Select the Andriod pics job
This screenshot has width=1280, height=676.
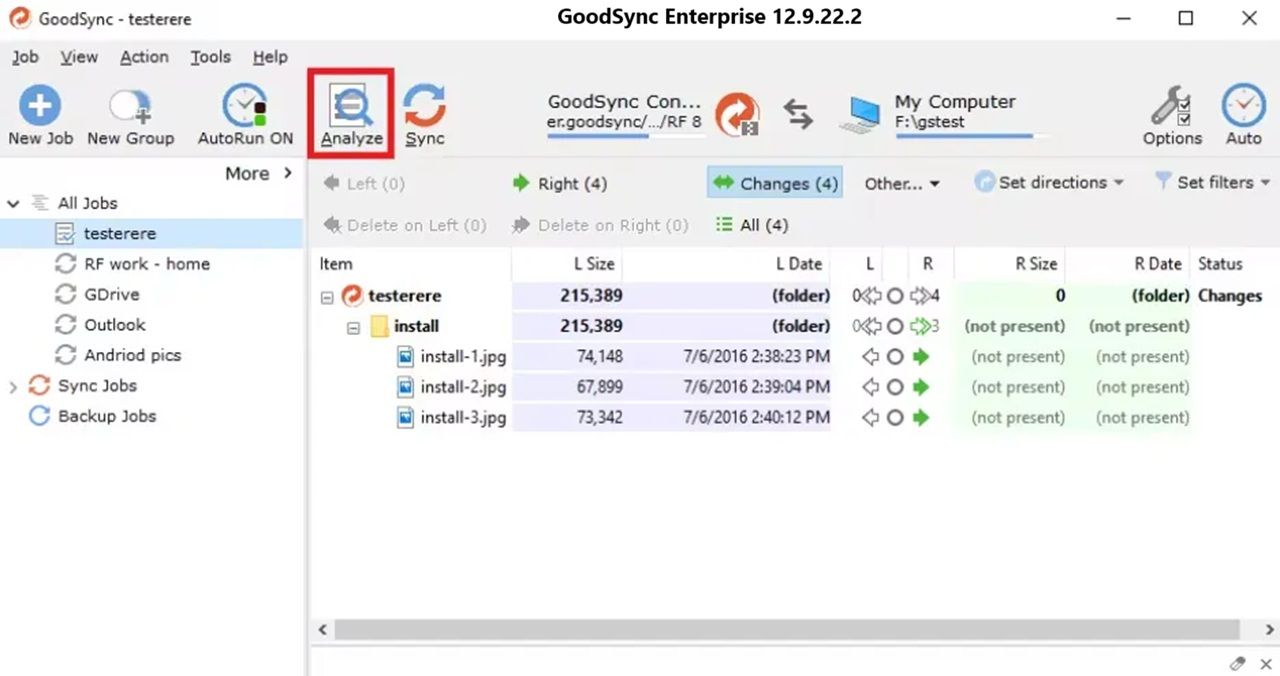click(x=132, y=355)
